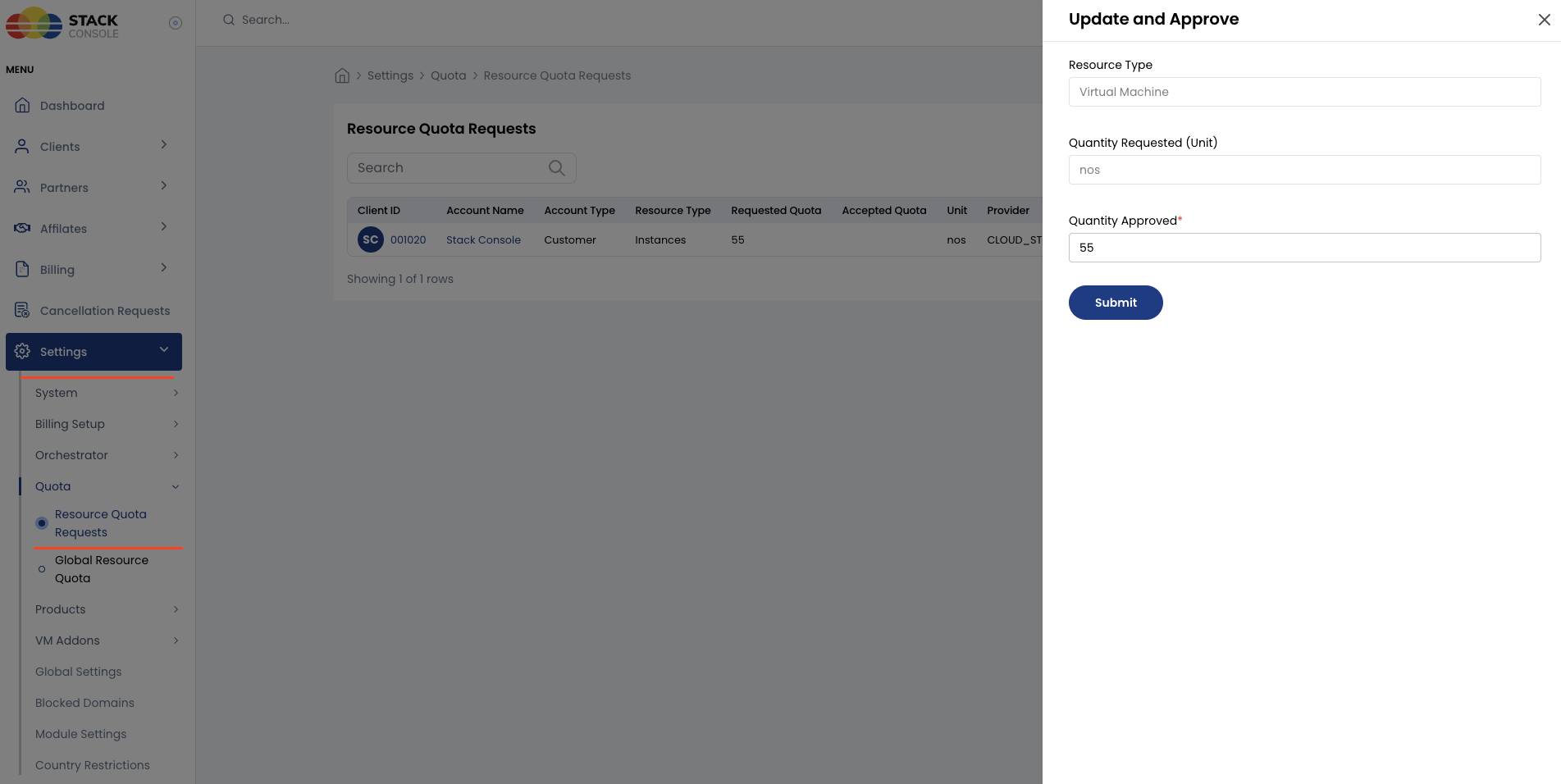1561x784 pixels.
Task: Go to home via breadcrumb house icon
Action: tap(342, 75)
